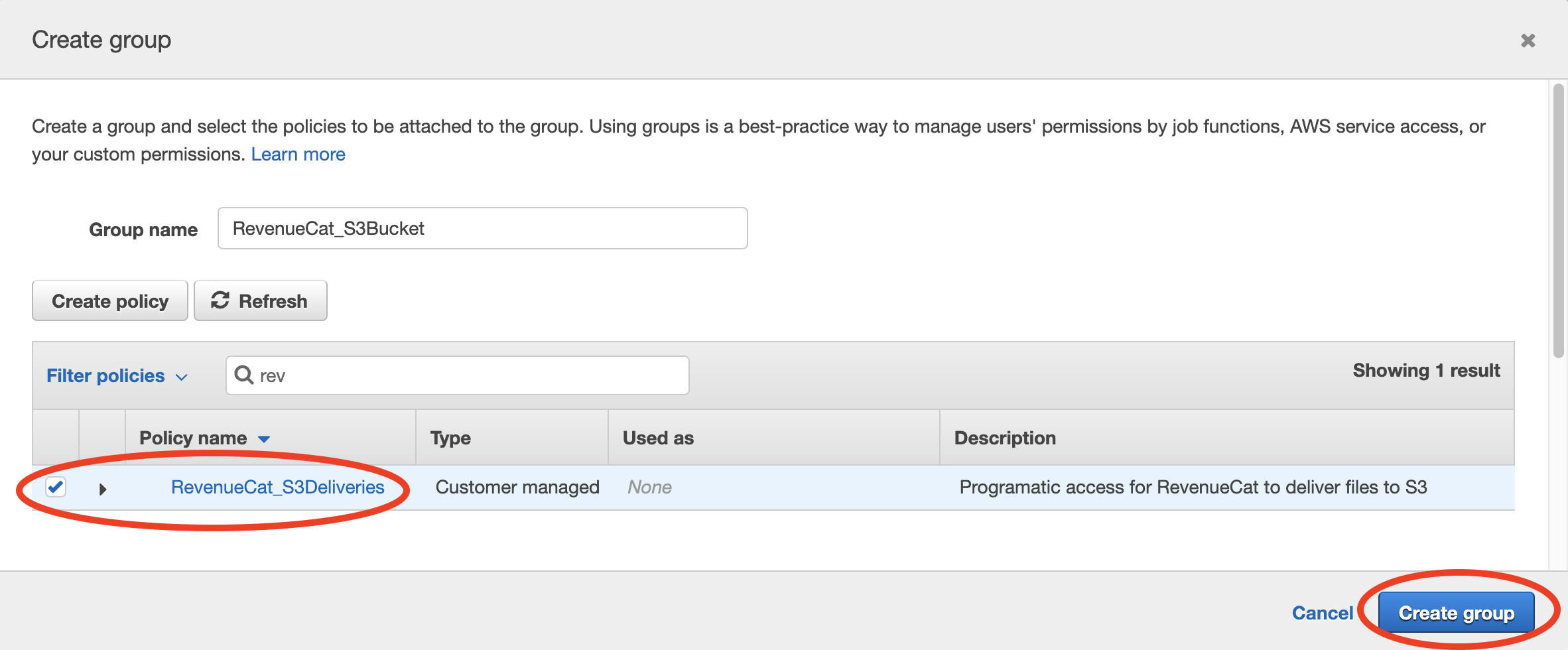Viewport: 1568px width, 650px height.
Task: Click the Cancel link
Action: pos(1322,613)
